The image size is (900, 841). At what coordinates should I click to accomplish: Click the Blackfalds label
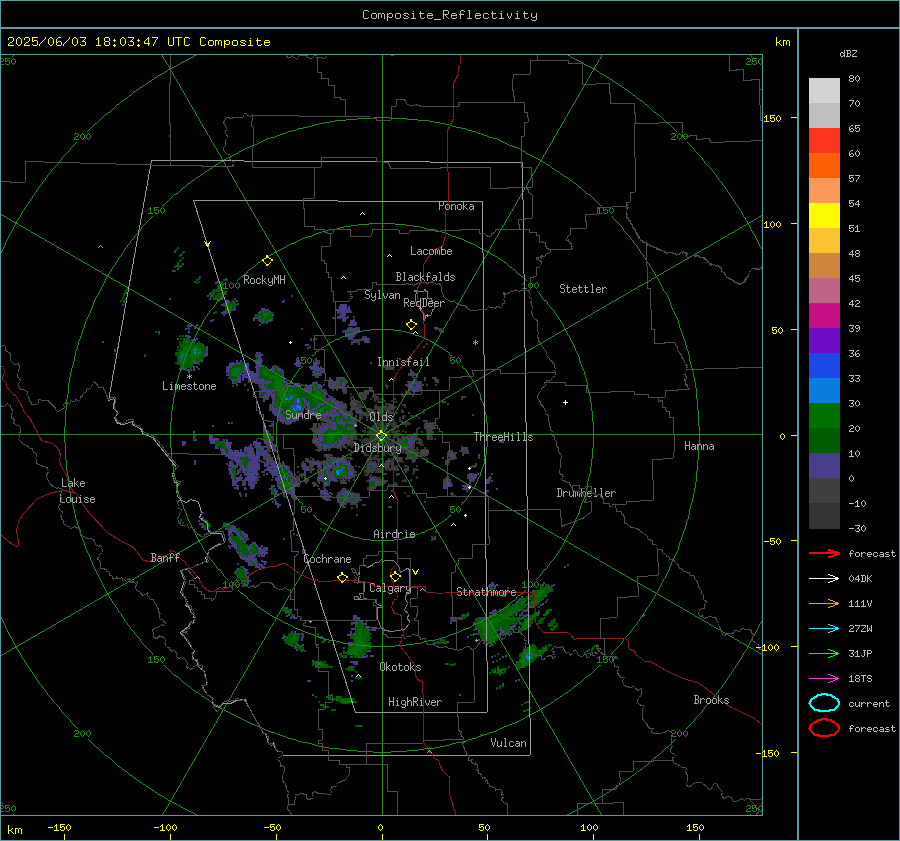[x=425, y=277]
